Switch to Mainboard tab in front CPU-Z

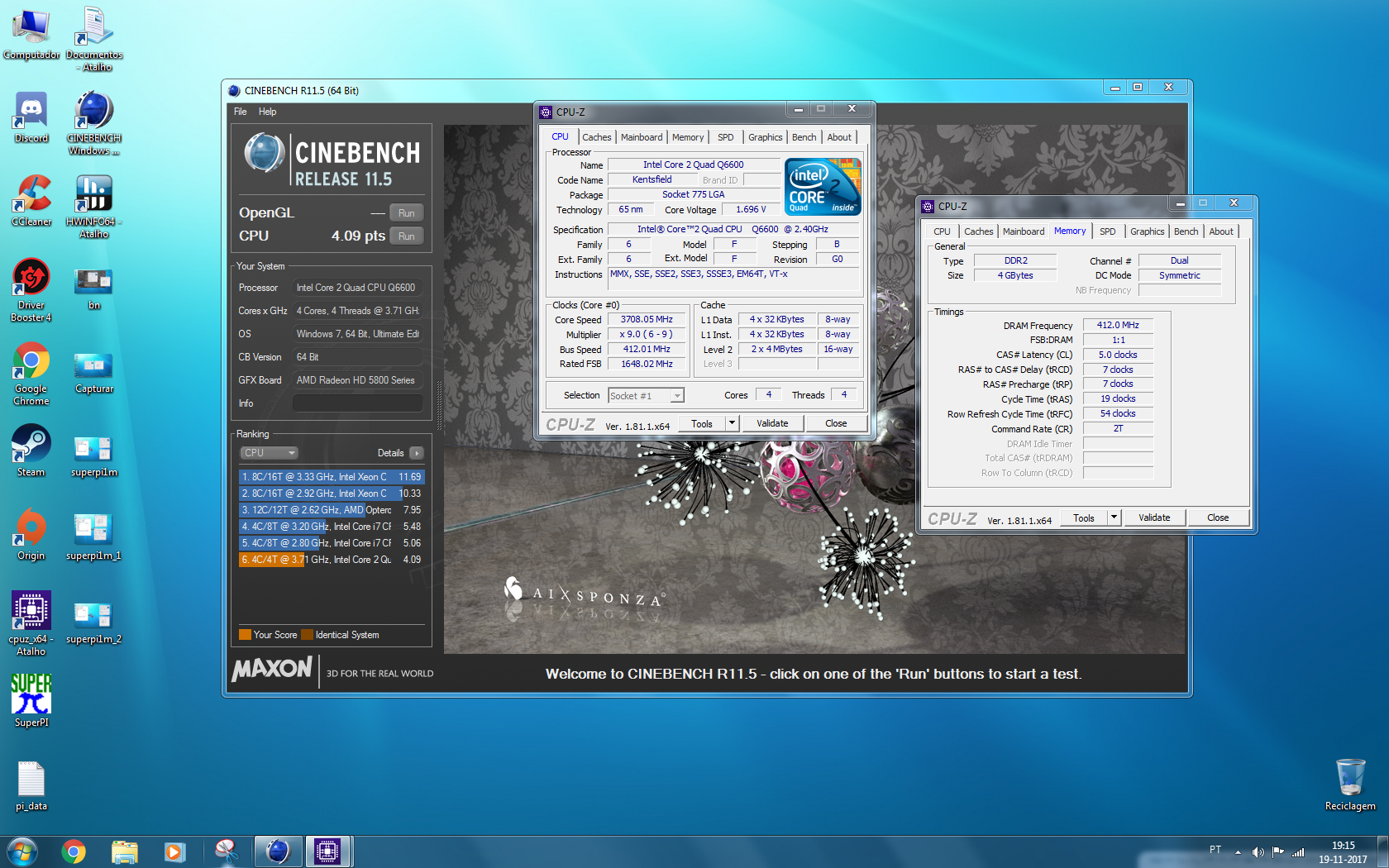click(642, 137)
